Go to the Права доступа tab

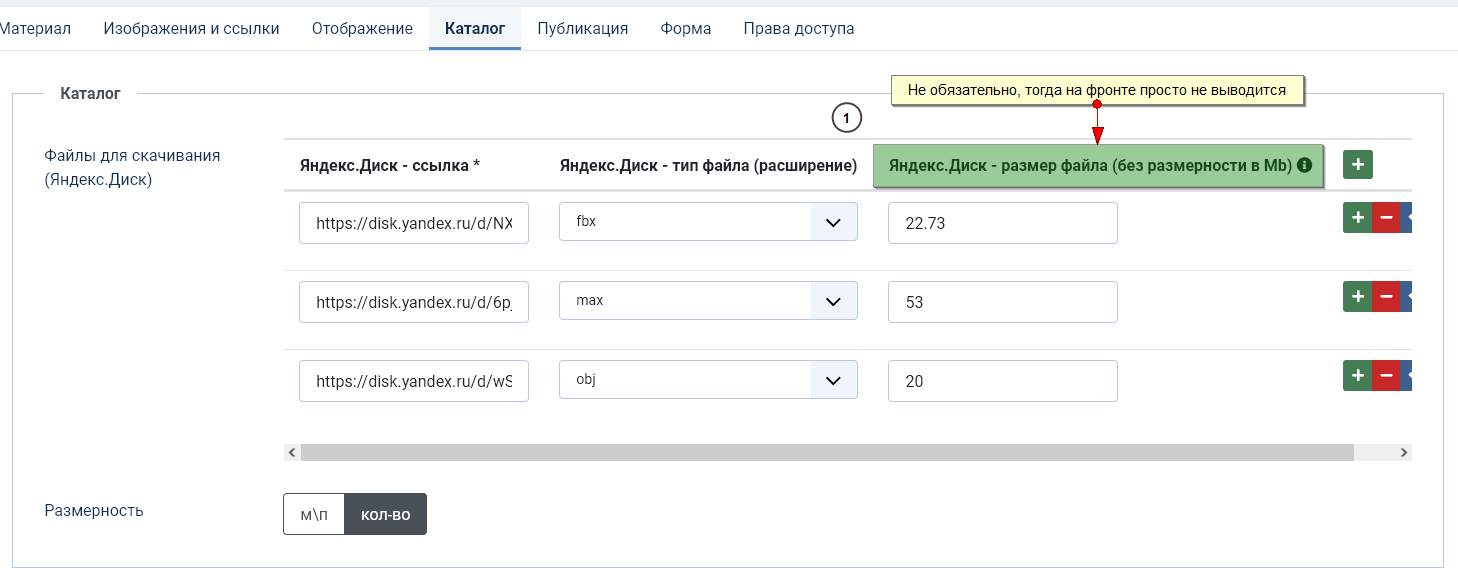pos(798,29)
